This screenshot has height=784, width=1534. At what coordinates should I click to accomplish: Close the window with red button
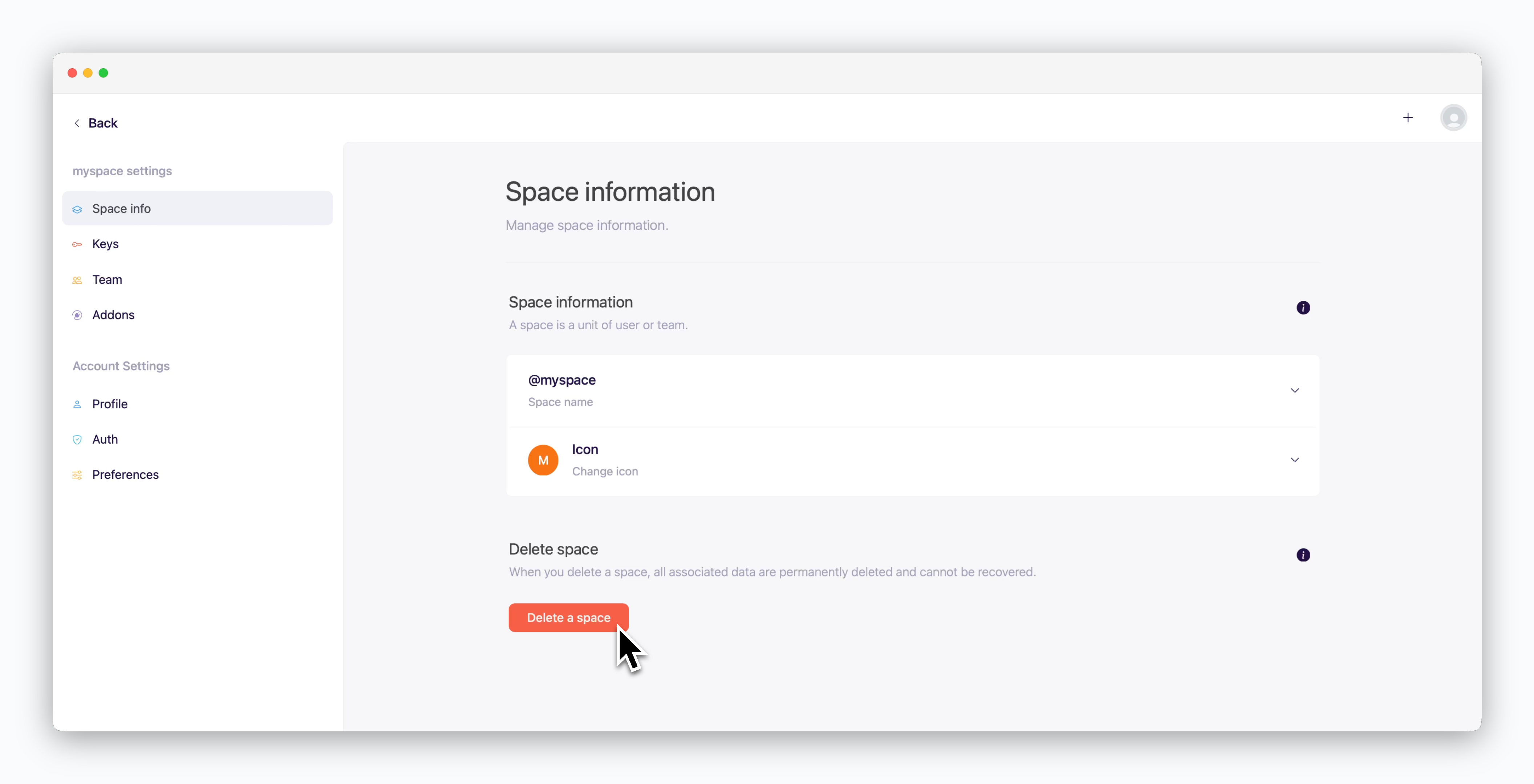click(x=72, y=73)
